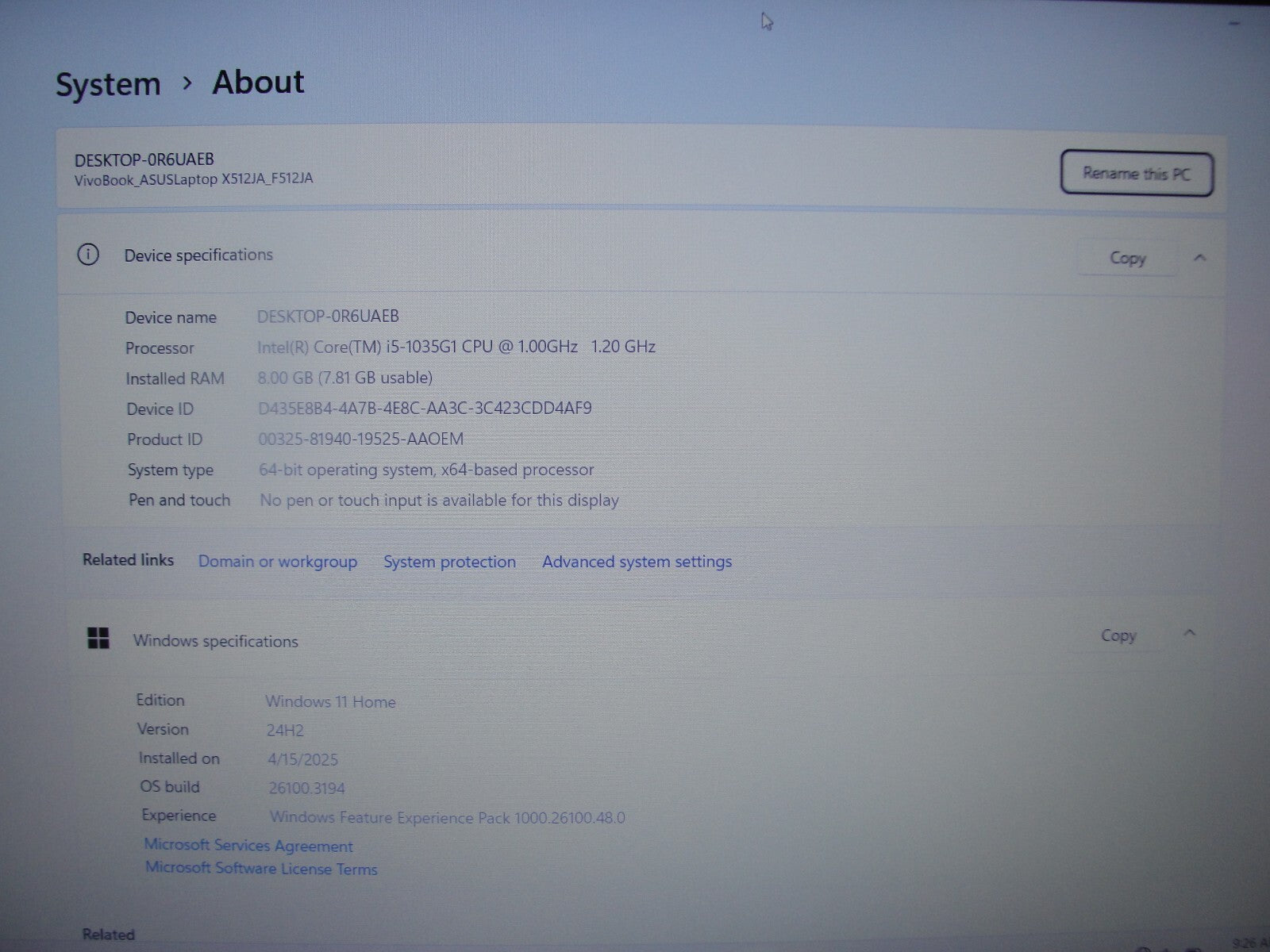Click the Device specifications header label
The image size is (1270, 952).
(x=198, y=255)
